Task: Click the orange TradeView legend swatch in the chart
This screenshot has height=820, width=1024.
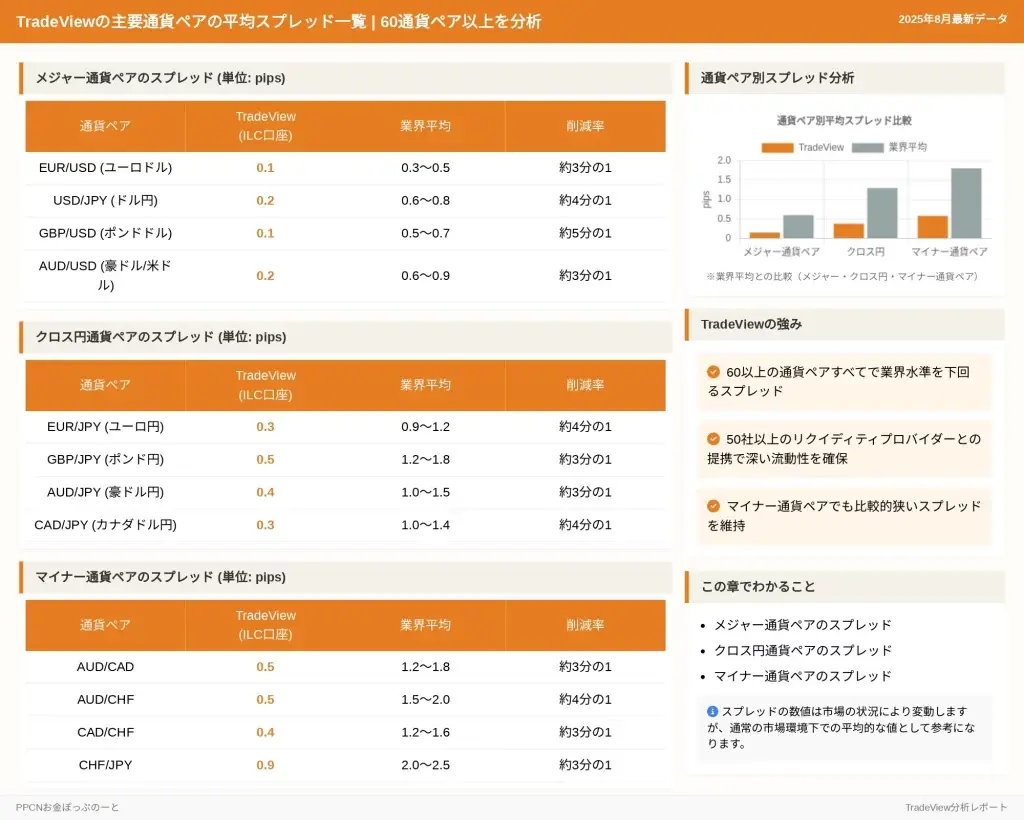Action: (777, 147)
